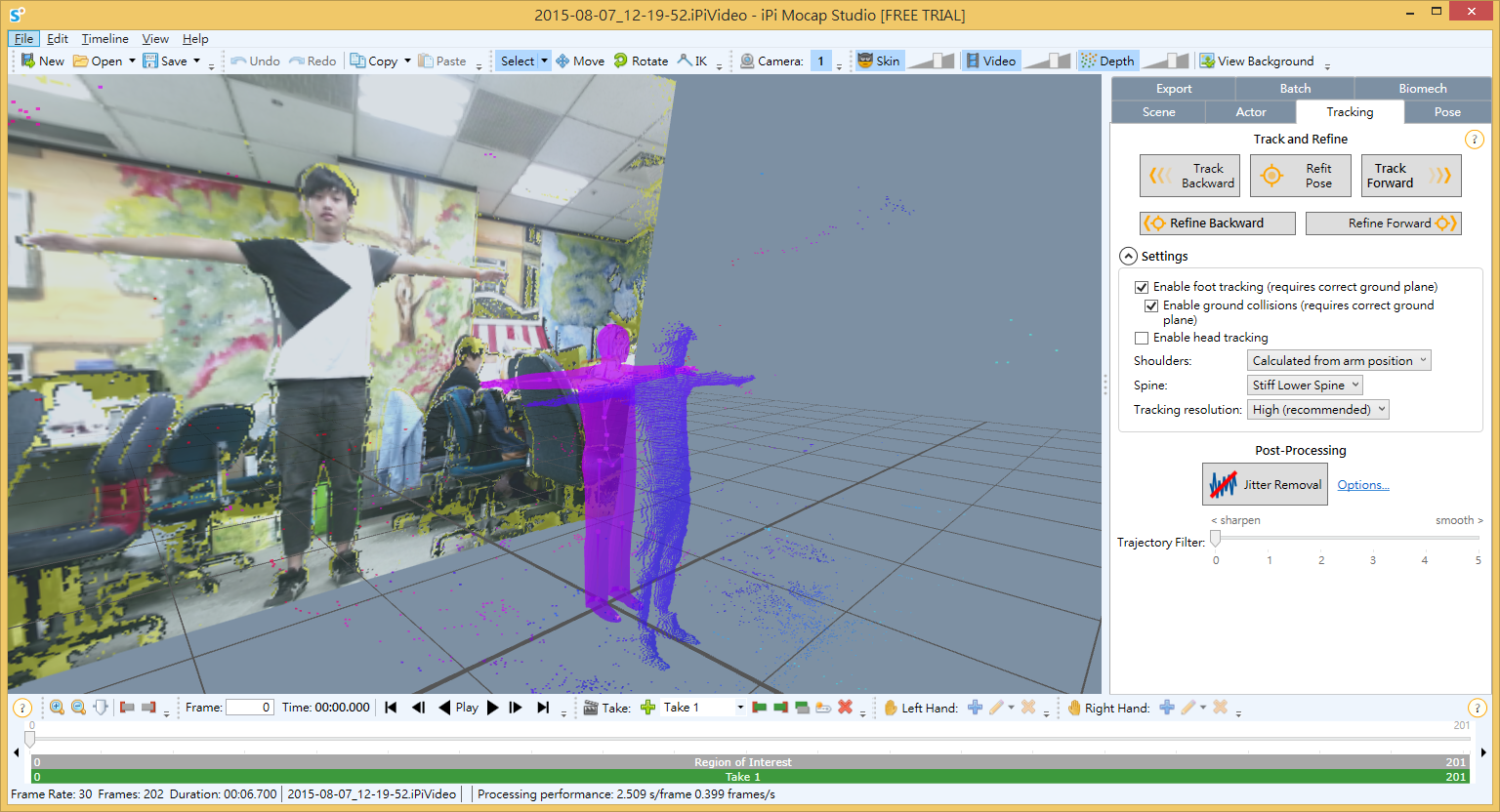Viewport: 1500px width, 812px height.
Task: Click the Frame number input field
Action: tap(249, 708)
